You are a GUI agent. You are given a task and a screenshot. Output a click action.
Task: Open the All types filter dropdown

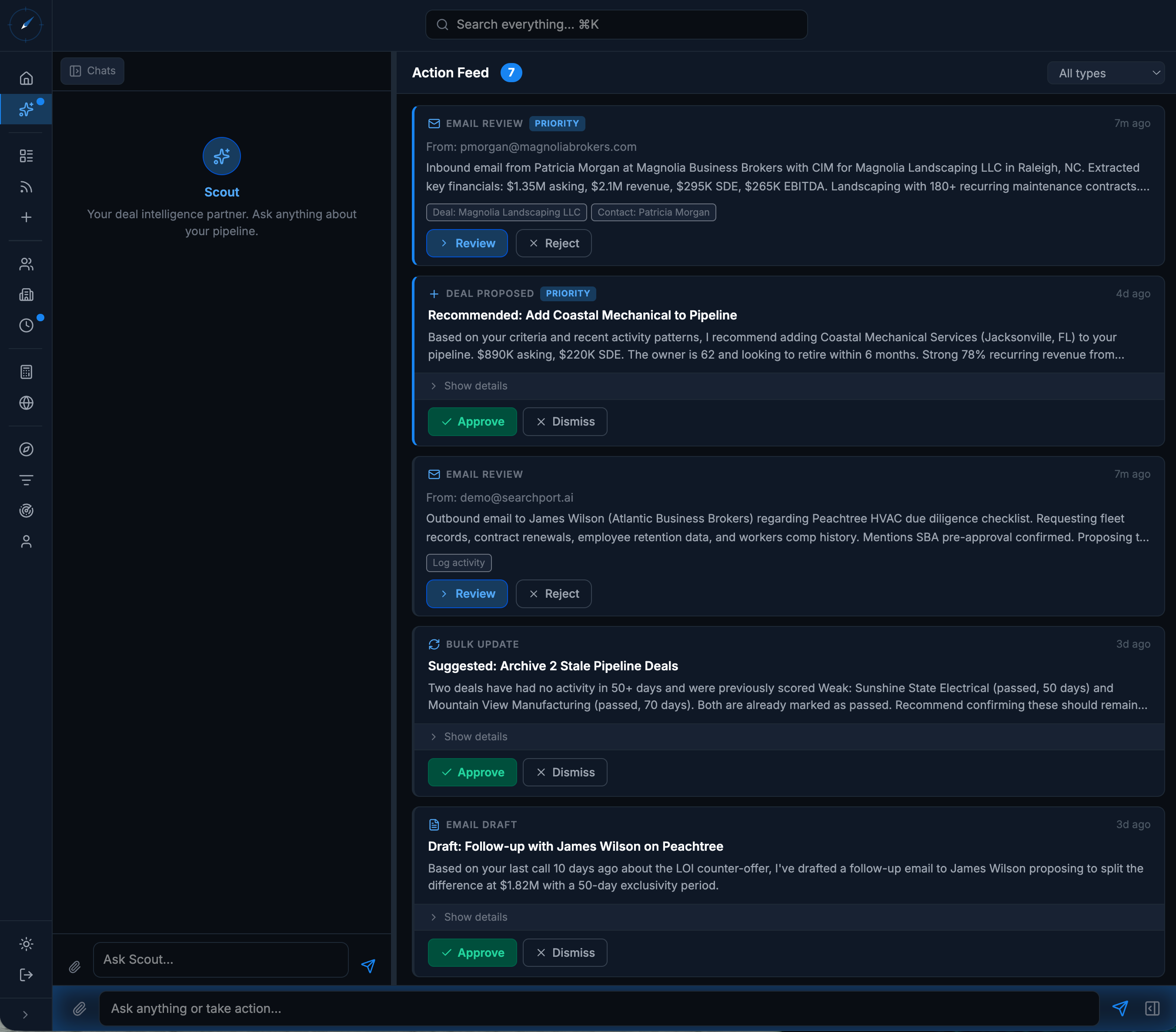(x=1106, y=73)
